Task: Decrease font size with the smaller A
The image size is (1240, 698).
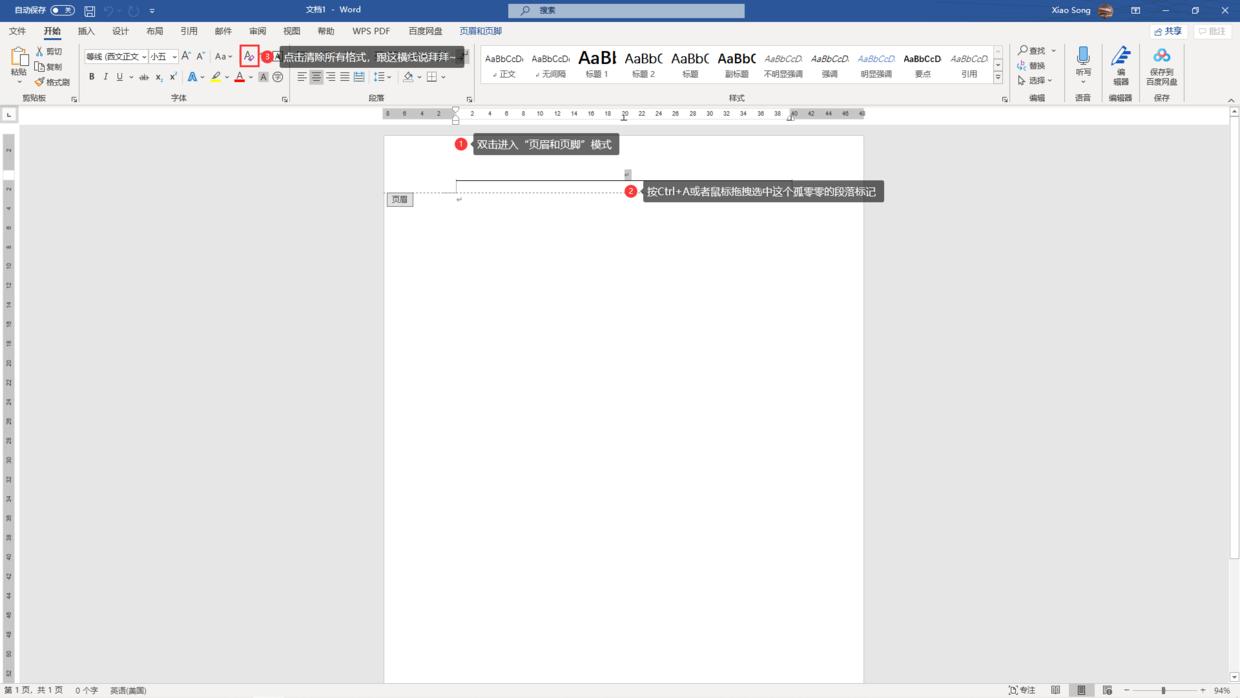Action: tap(201, 56)
